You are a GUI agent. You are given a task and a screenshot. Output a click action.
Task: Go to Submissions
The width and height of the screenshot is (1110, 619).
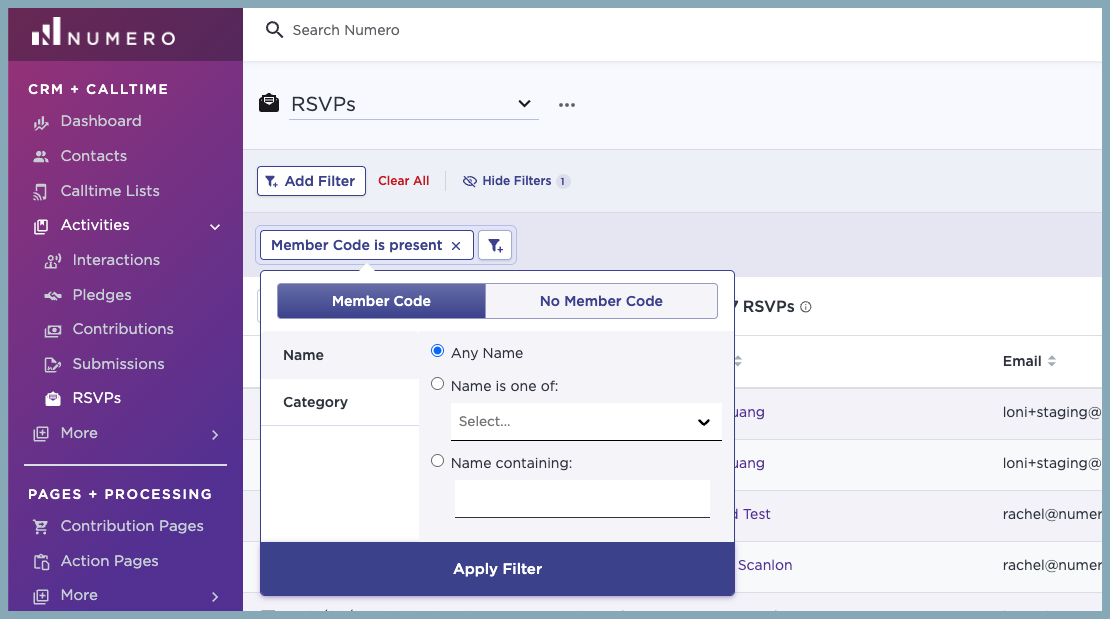coord(118,364)
